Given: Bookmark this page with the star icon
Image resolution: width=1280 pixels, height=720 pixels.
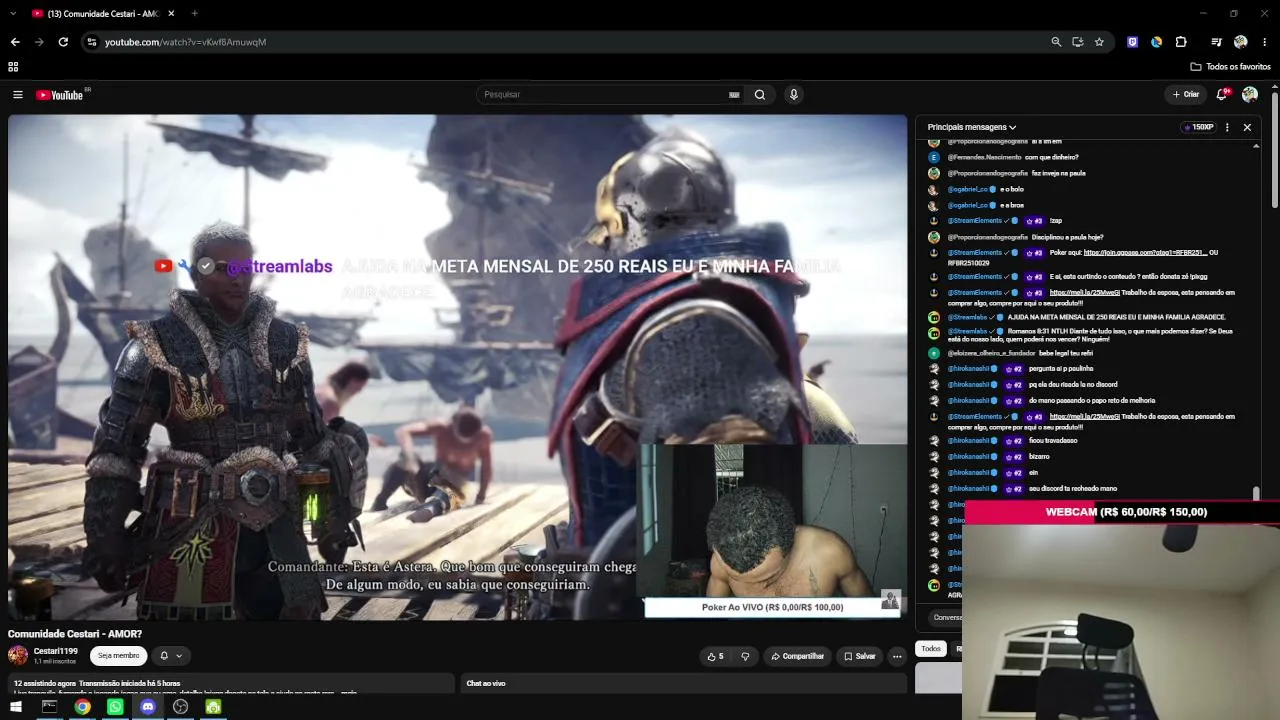Looking at the screenshot, I should coord(1099,42).
